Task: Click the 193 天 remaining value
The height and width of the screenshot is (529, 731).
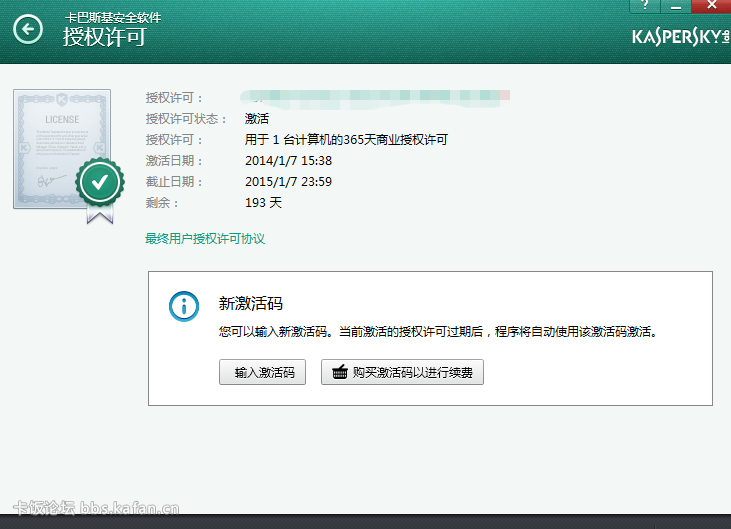Action: click(x=263, y=203)
